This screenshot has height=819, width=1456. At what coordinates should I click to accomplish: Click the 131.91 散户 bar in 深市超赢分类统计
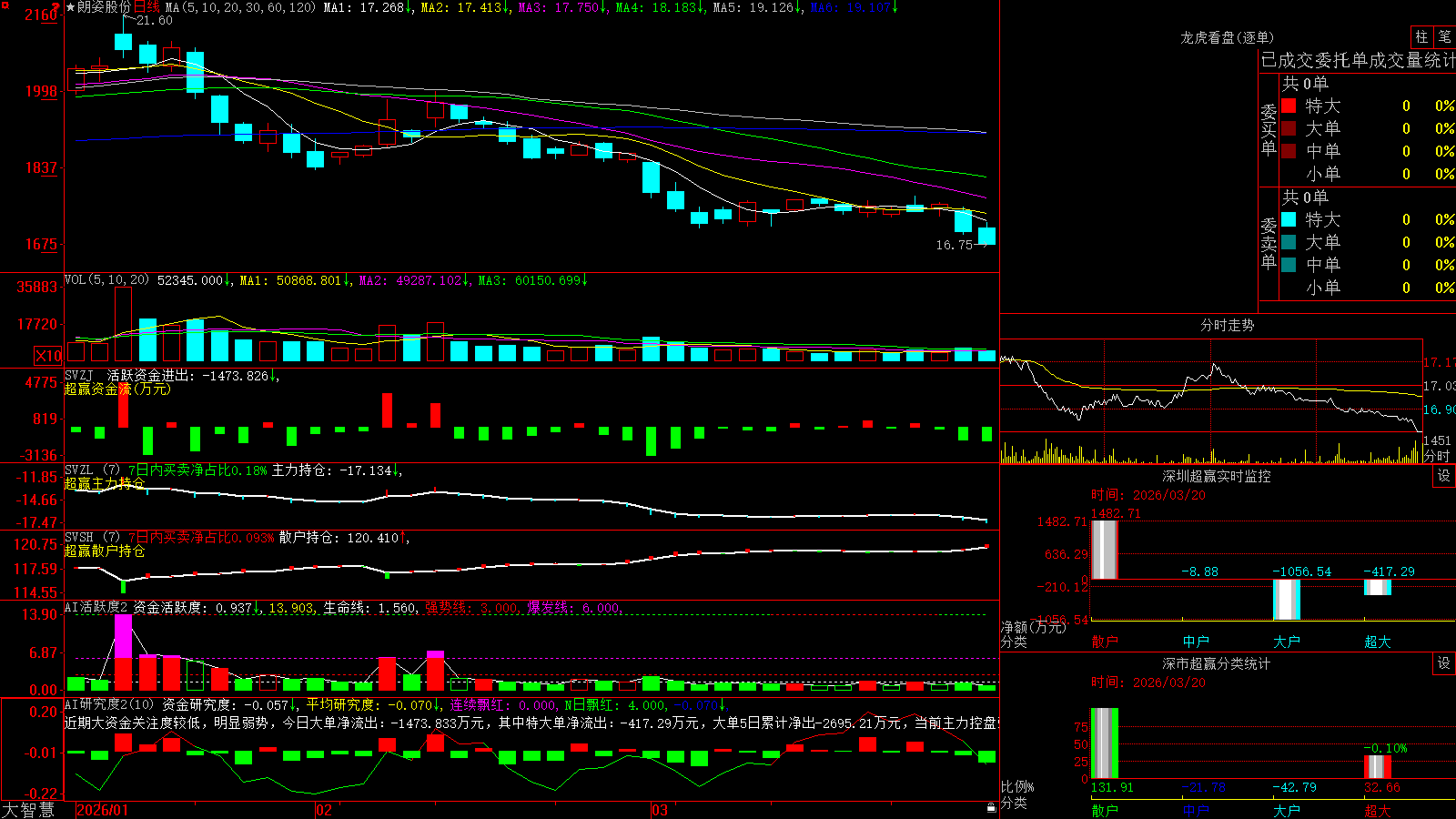click(1104, 743)
